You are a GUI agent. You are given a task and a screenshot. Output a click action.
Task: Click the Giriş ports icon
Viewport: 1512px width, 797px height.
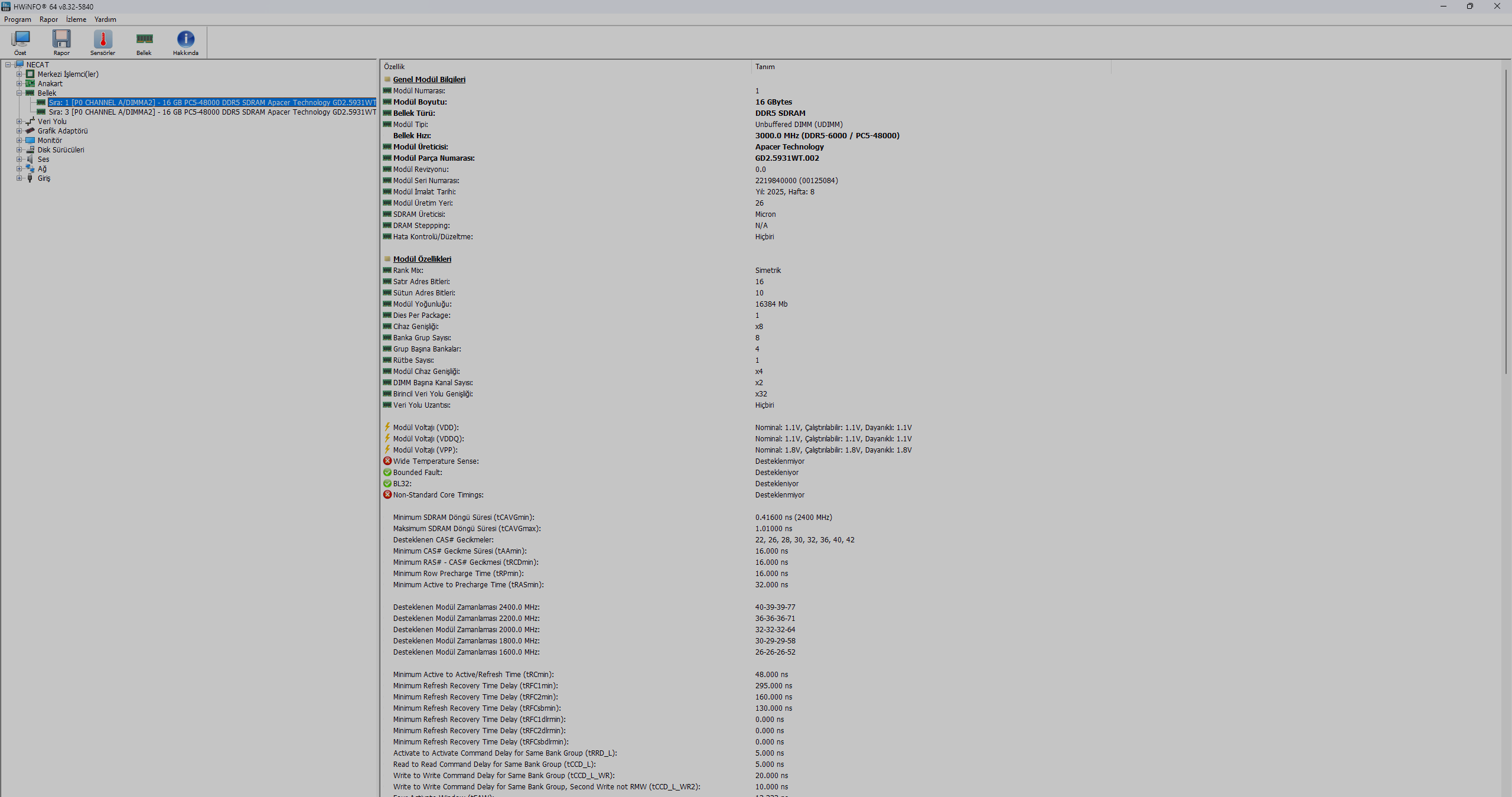click(x=30, y=178)
